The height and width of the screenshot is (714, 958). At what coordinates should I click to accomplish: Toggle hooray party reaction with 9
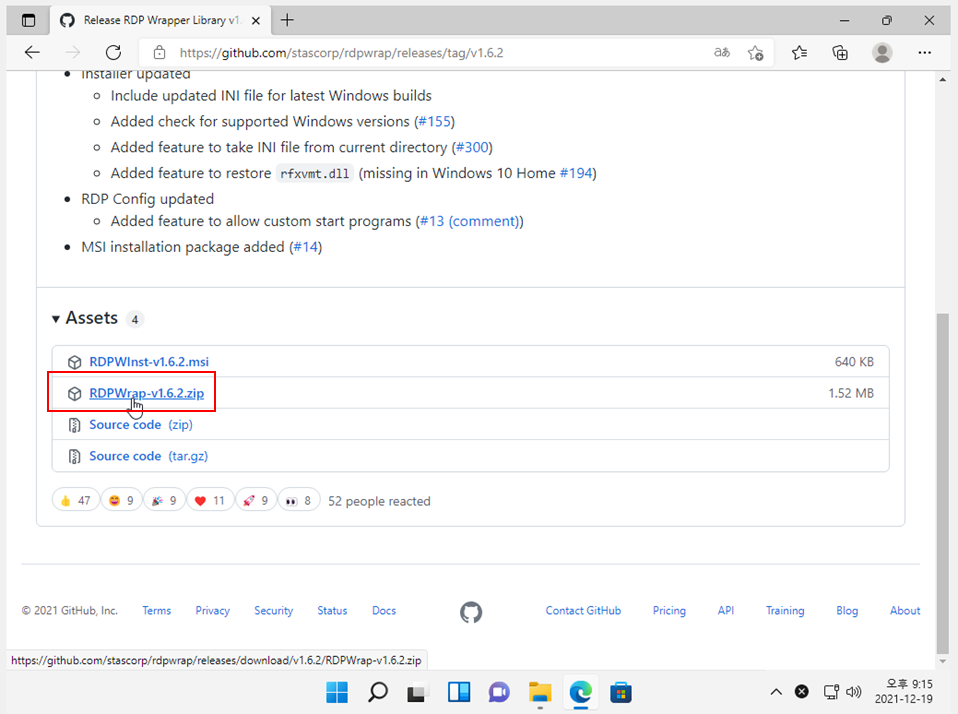(x=164, y=501)
